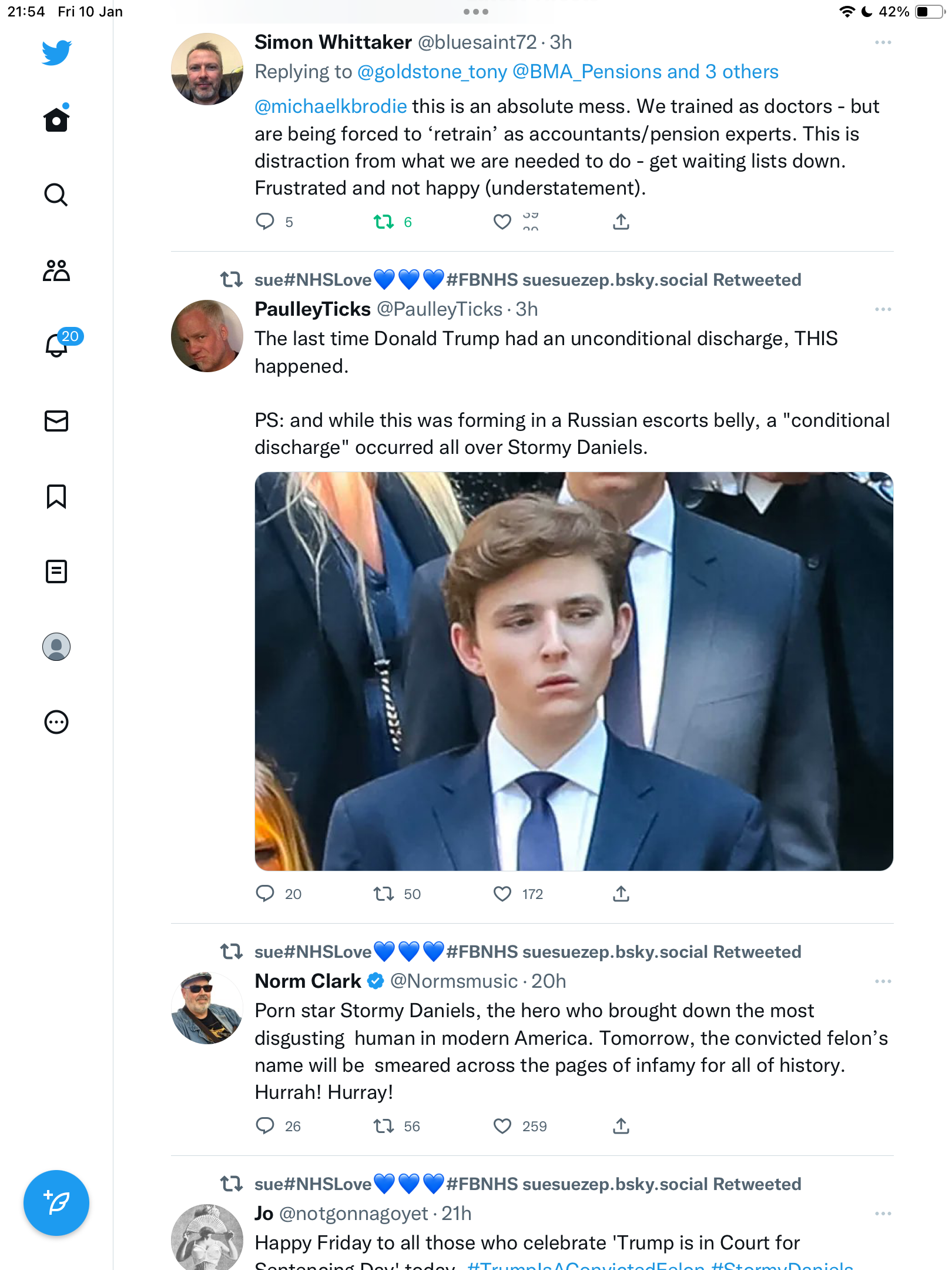Open the @goldstone_tony reply link
The height and width of the screenshot is (1270, 952).
point(432,72)
